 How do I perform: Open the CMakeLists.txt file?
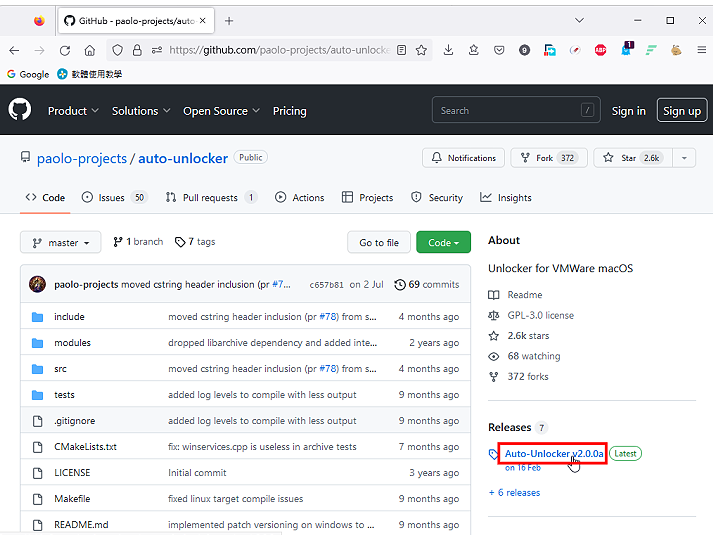(85, 446)
